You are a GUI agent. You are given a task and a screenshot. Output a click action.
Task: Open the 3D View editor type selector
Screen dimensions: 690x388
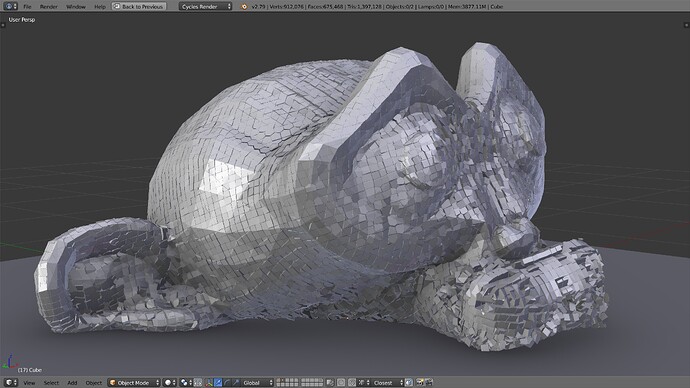point(11,383)
